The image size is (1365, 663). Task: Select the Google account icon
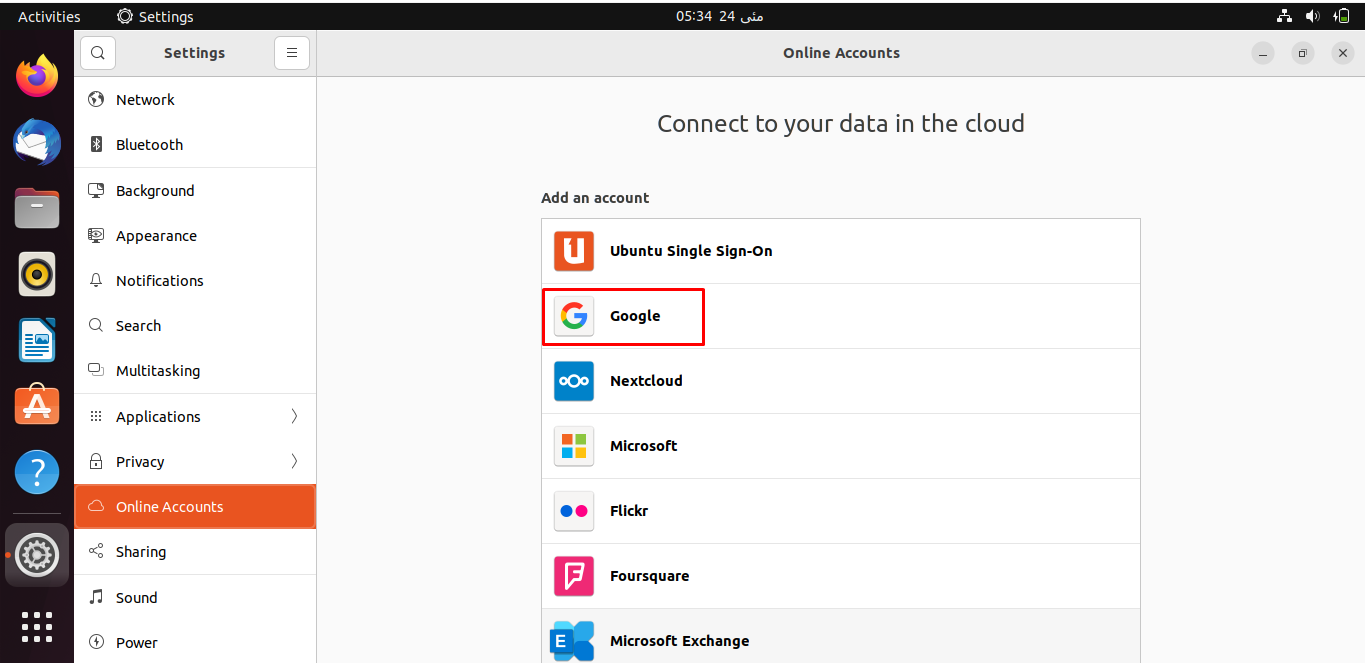pyautogui.click(x=574, y=316)
